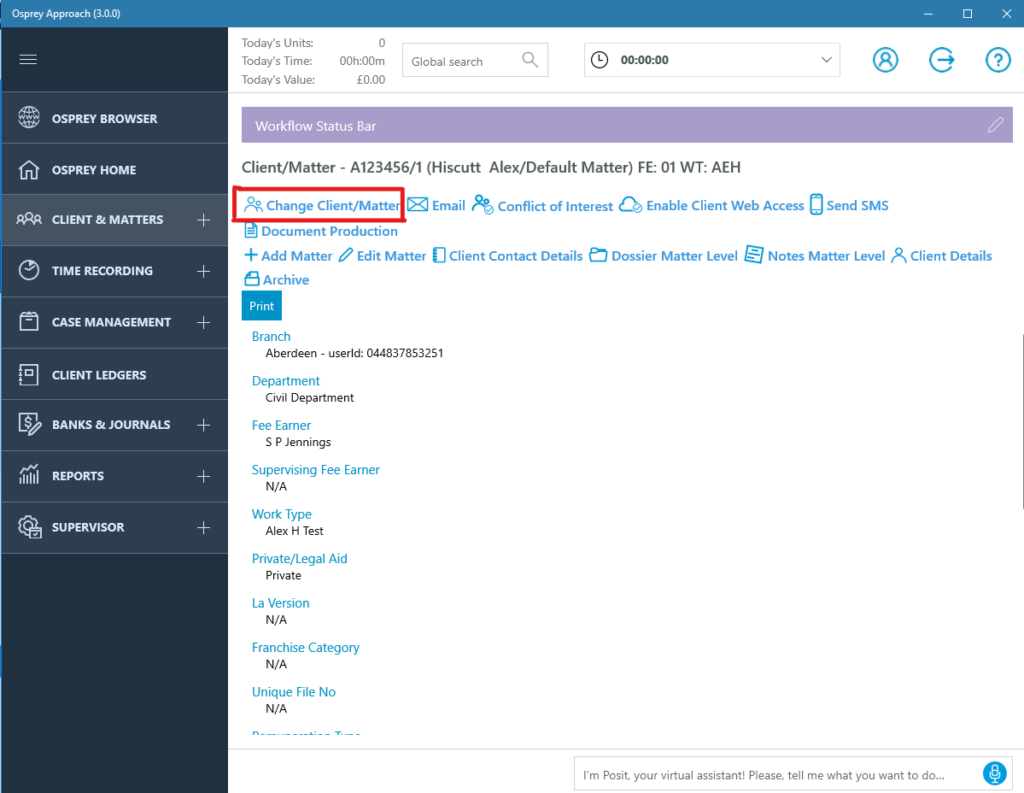Open Document Production
The width and height of the screenshot is (1024, 793).
click(x=321, y=231)
